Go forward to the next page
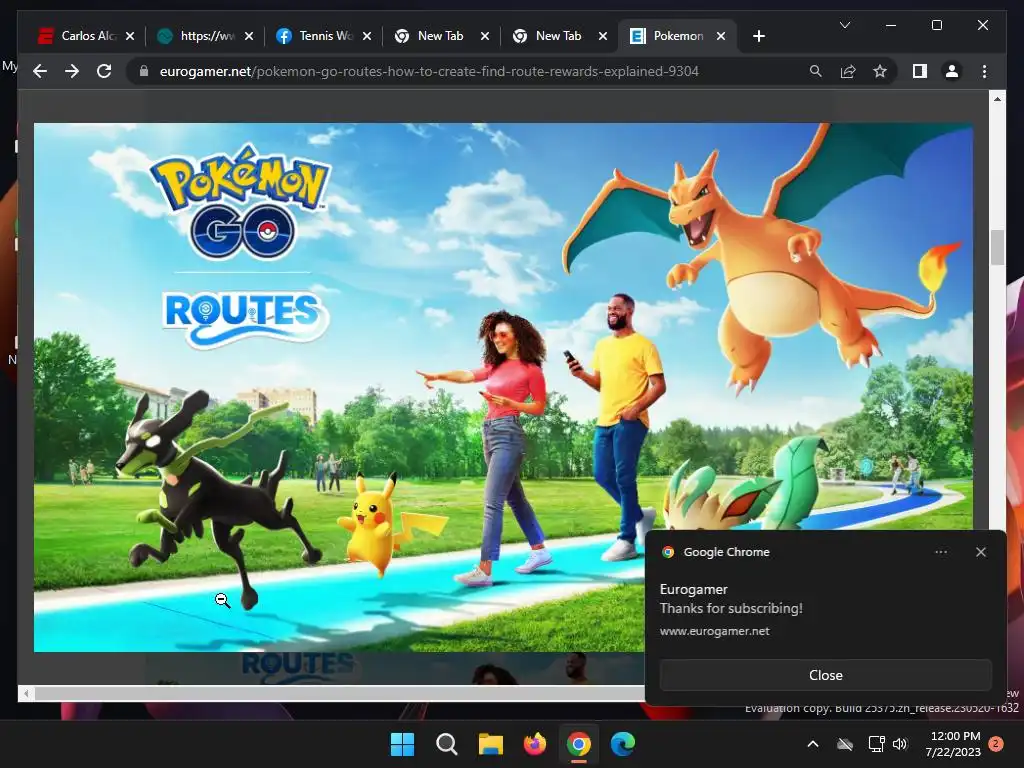This screenshot has height=768, width=1024. [x=72, y=71]
